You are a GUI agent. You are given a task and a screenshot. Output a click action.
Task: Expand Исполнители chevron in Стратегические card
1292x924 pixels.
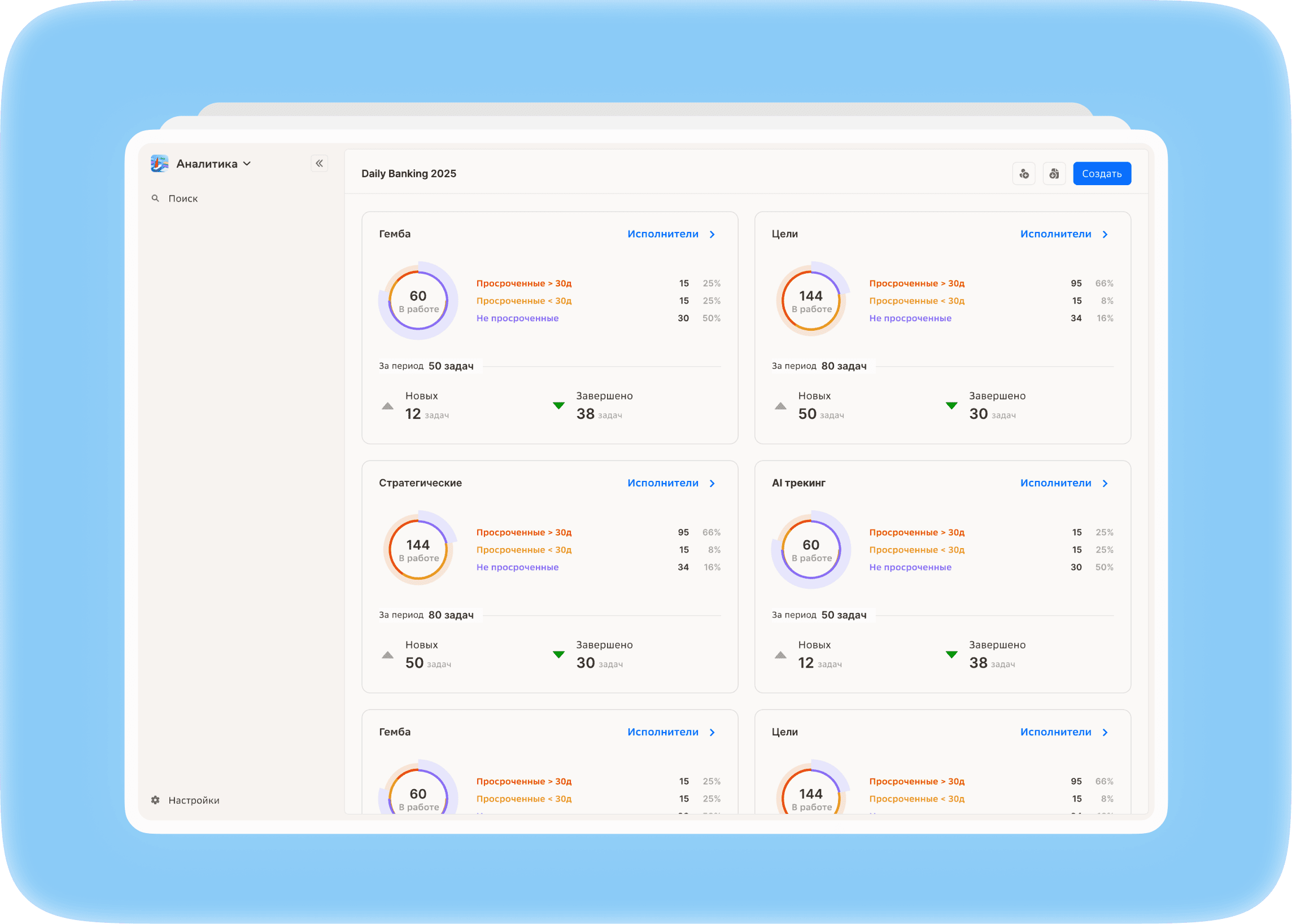(x=712, y=483)
